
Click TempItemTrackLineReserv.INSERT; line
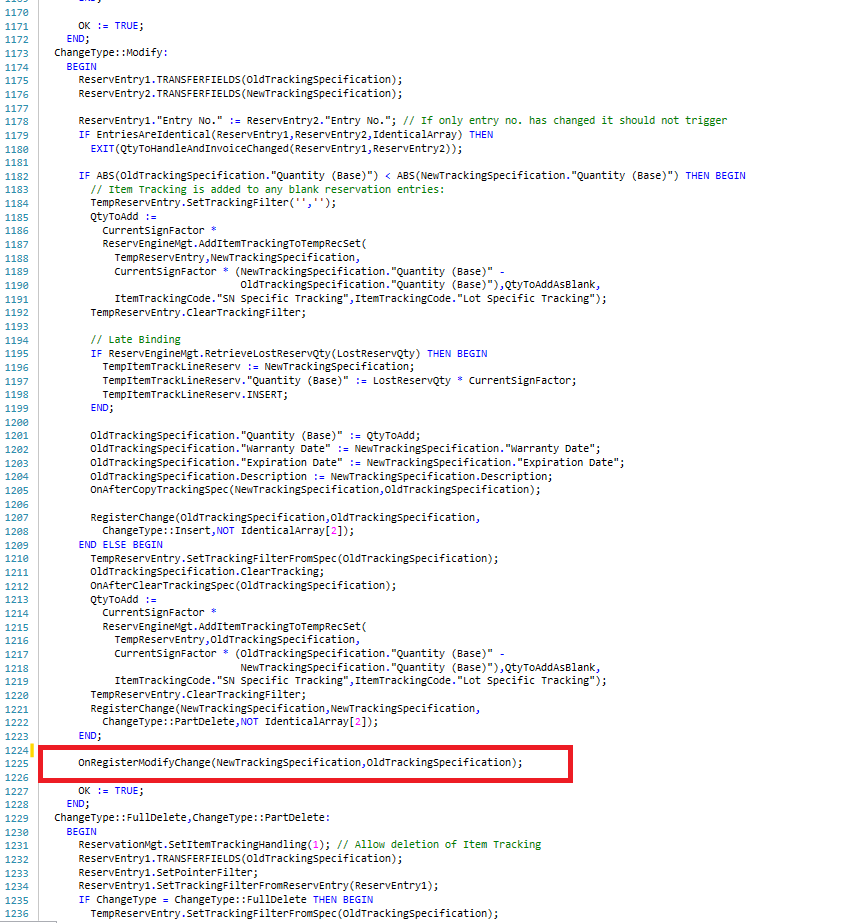tap(195, 394)
